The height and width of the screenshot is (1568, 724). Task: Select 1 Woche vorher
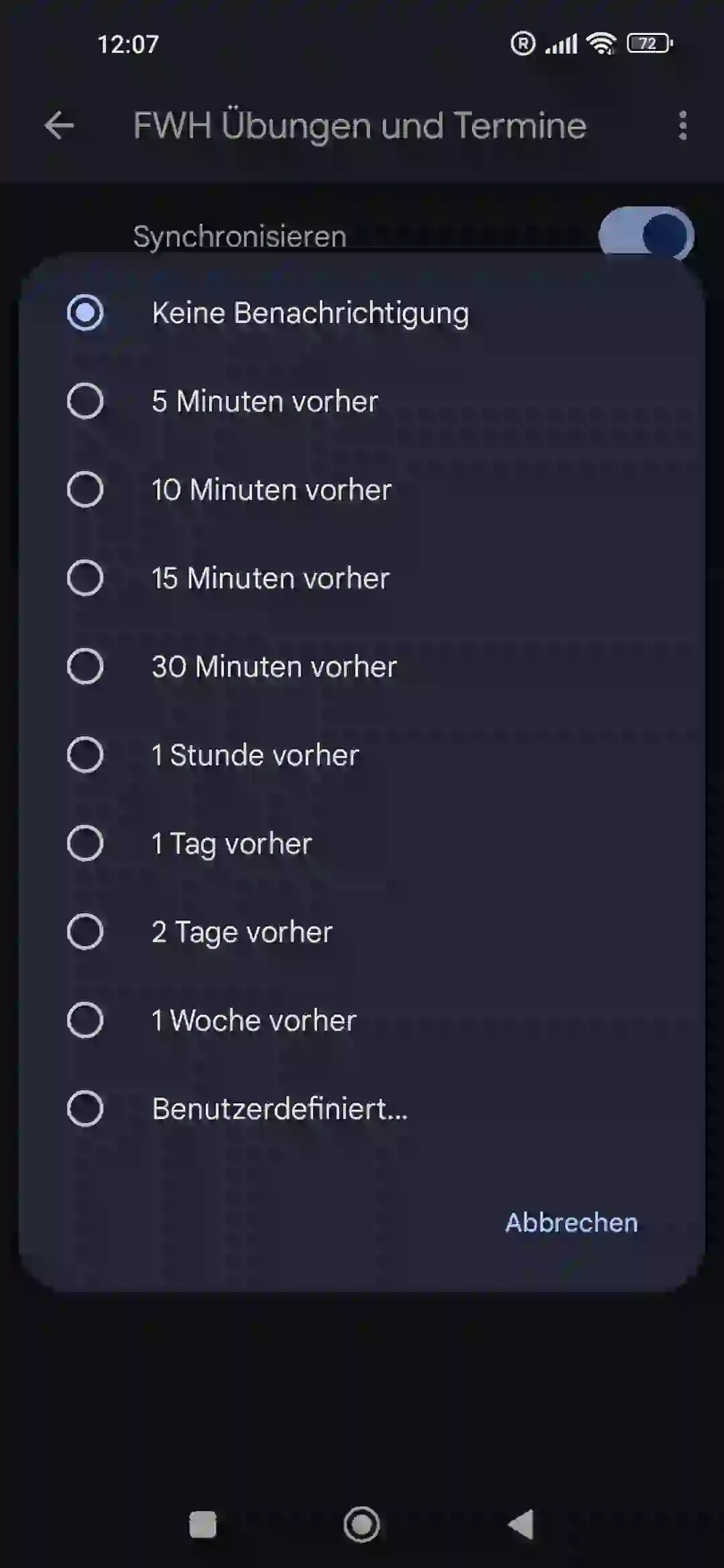362,1021
